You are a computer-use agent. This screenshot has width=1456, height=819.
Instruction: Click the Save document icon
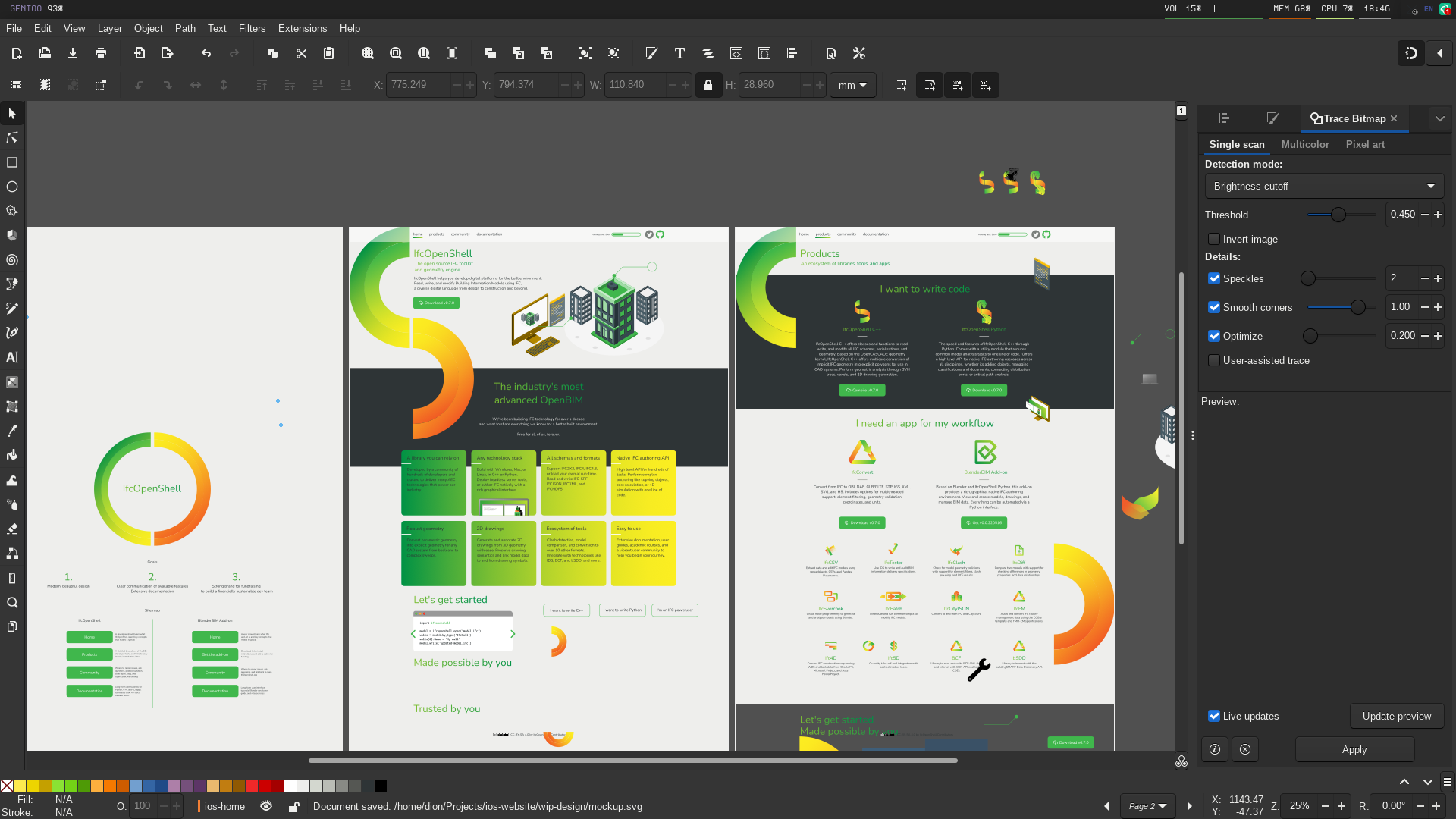pos(73,53)
